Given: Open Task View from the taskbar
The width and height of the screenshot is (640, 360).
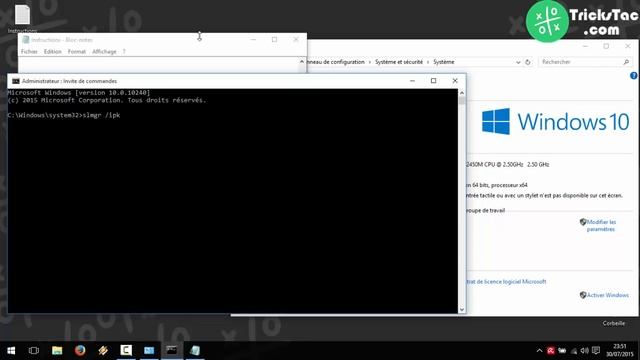Looking at the screenshot, I should coord(34,351).
